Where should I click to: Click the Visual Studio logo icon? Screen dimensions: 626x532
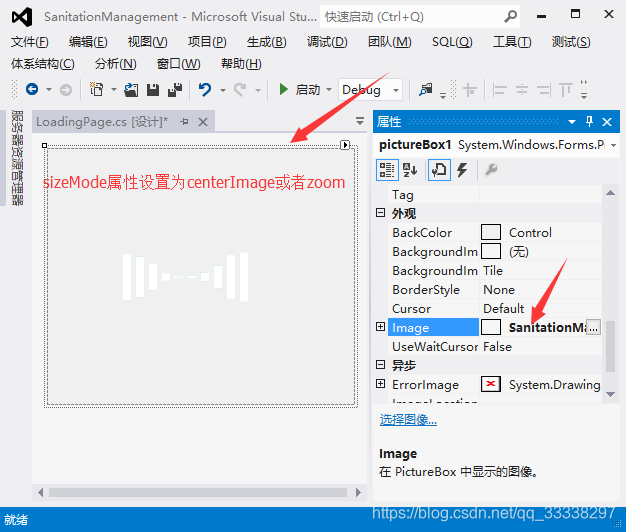pos(22,17)
